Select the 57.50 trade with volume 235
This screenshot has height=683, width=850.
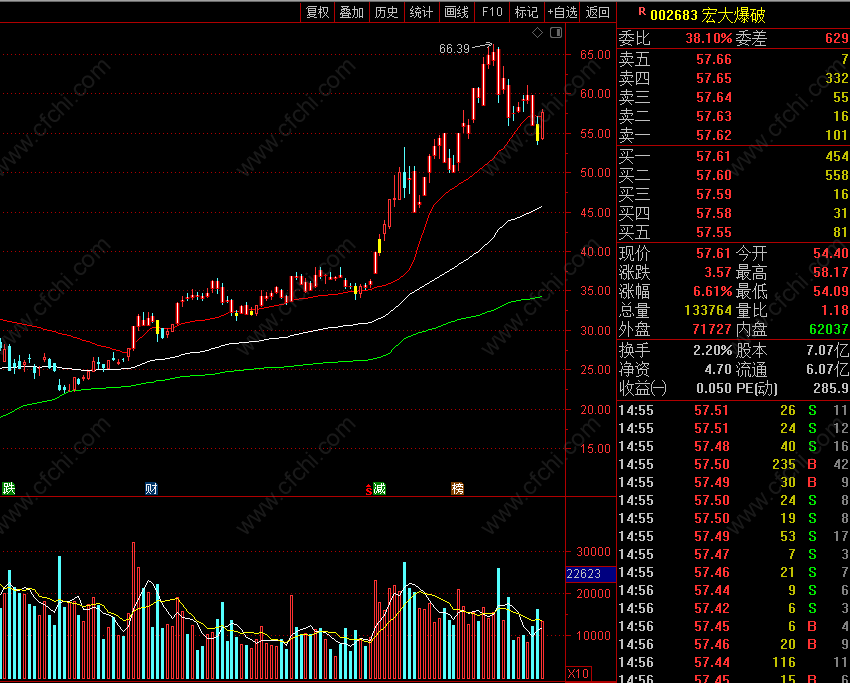tap(733, 465)
